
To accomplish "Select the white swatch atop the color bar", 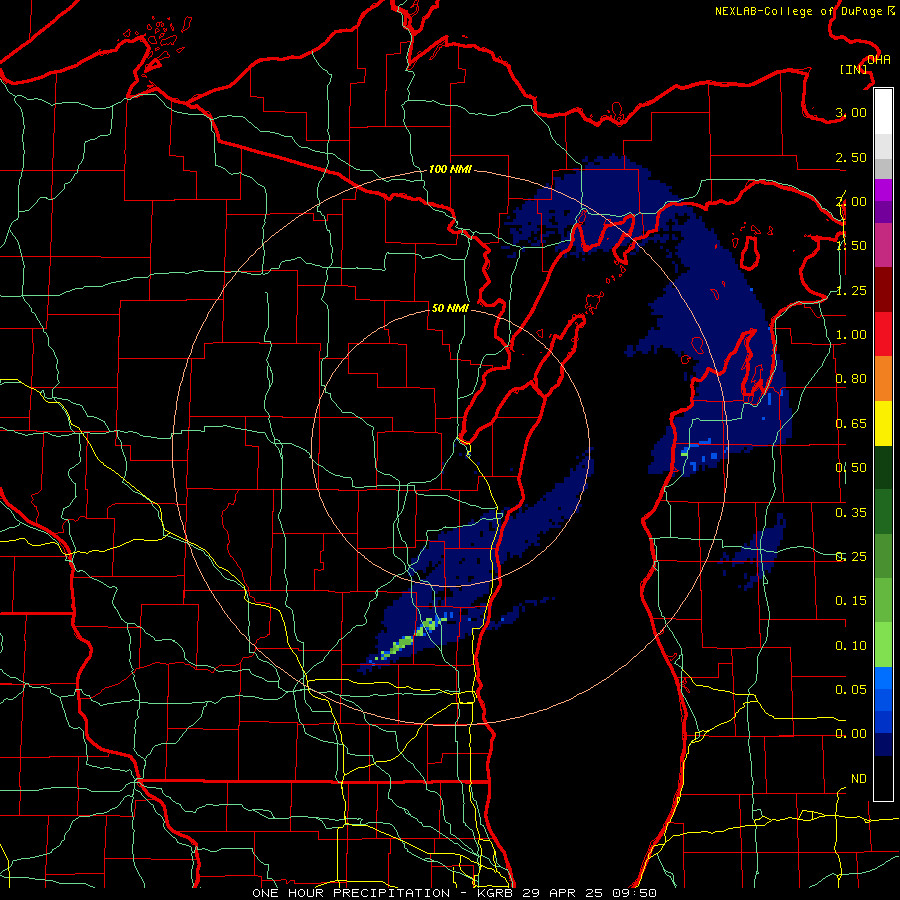I will [x=883, y=111].
